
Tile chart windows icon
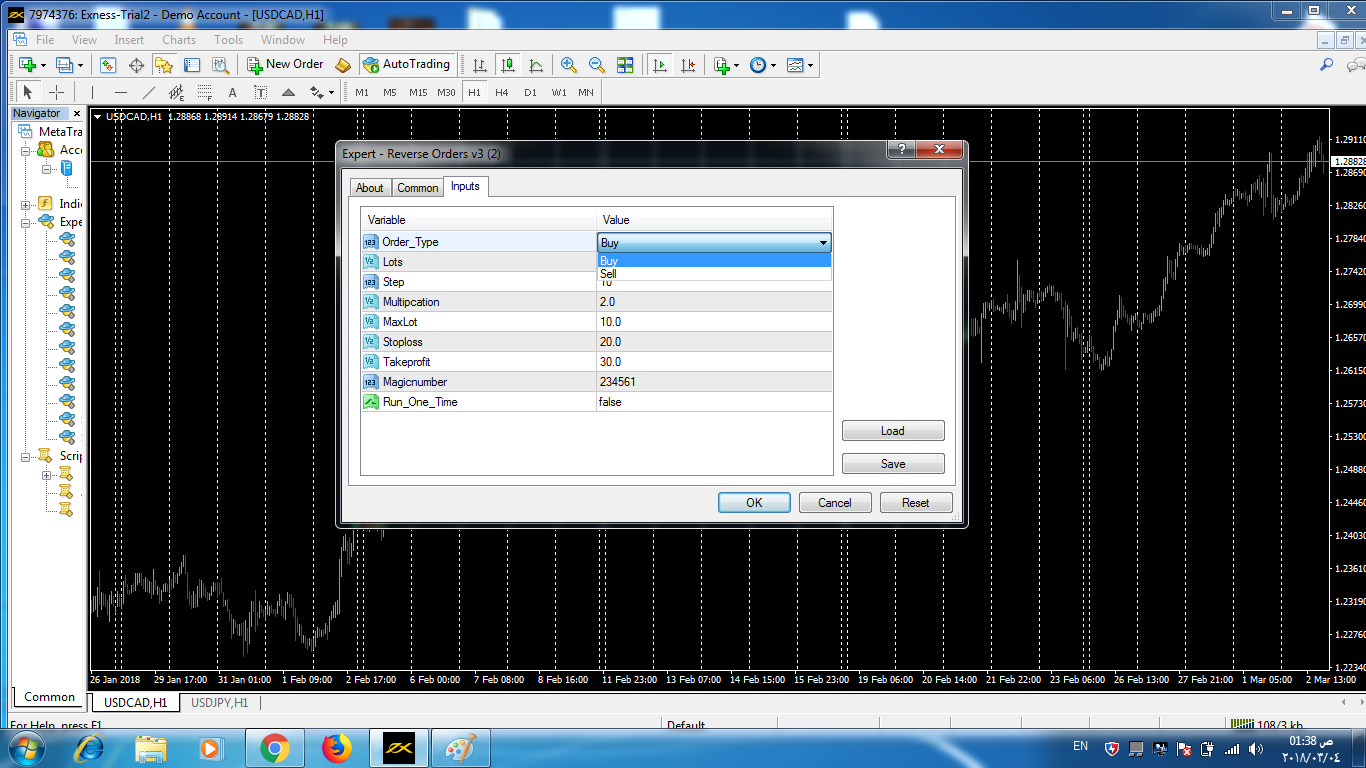point(625,65)
